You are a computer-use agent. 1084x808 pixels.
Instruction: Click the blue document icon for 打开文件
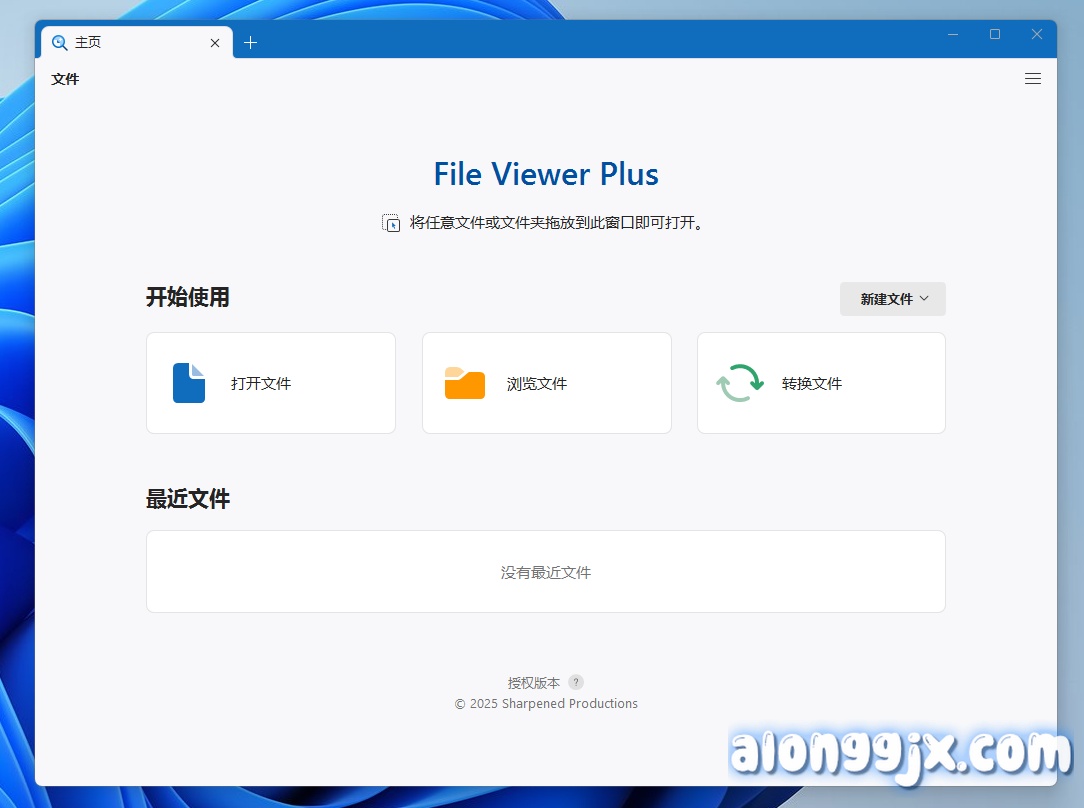point(190,382)
